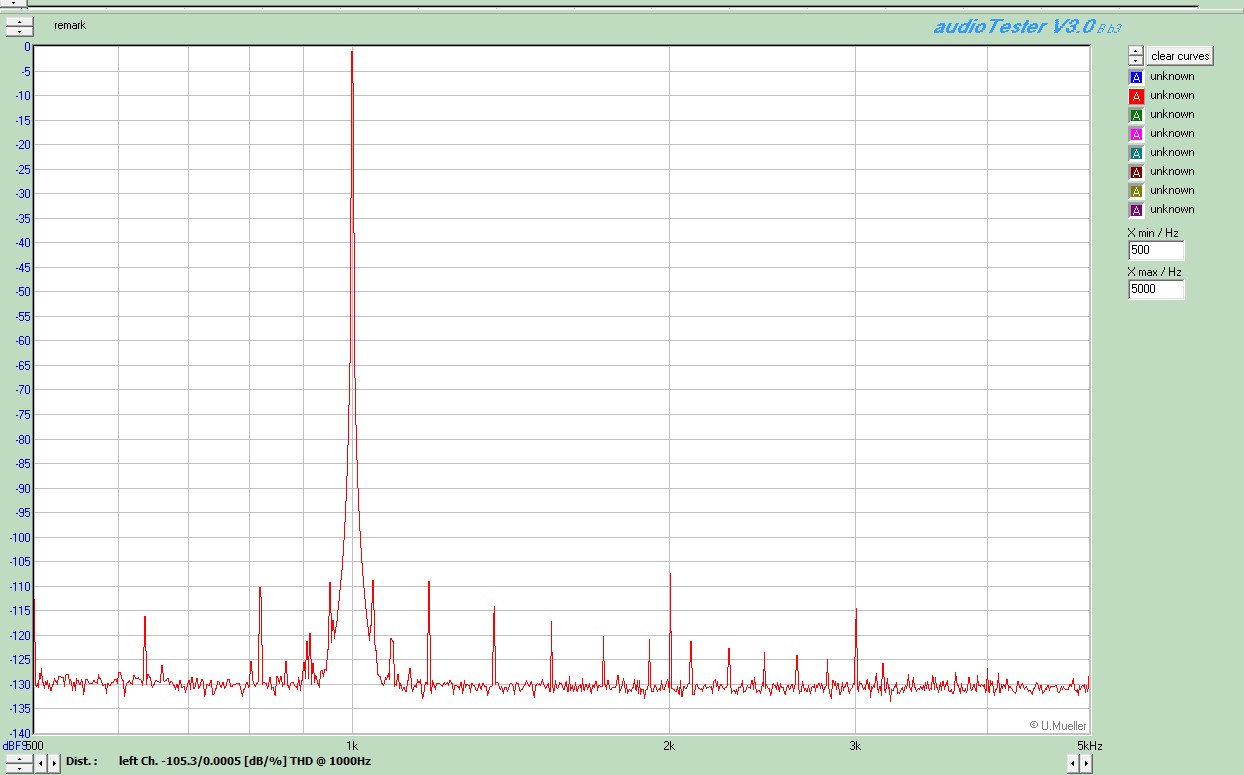Select the magenta curve A button

pos(1136,134)
